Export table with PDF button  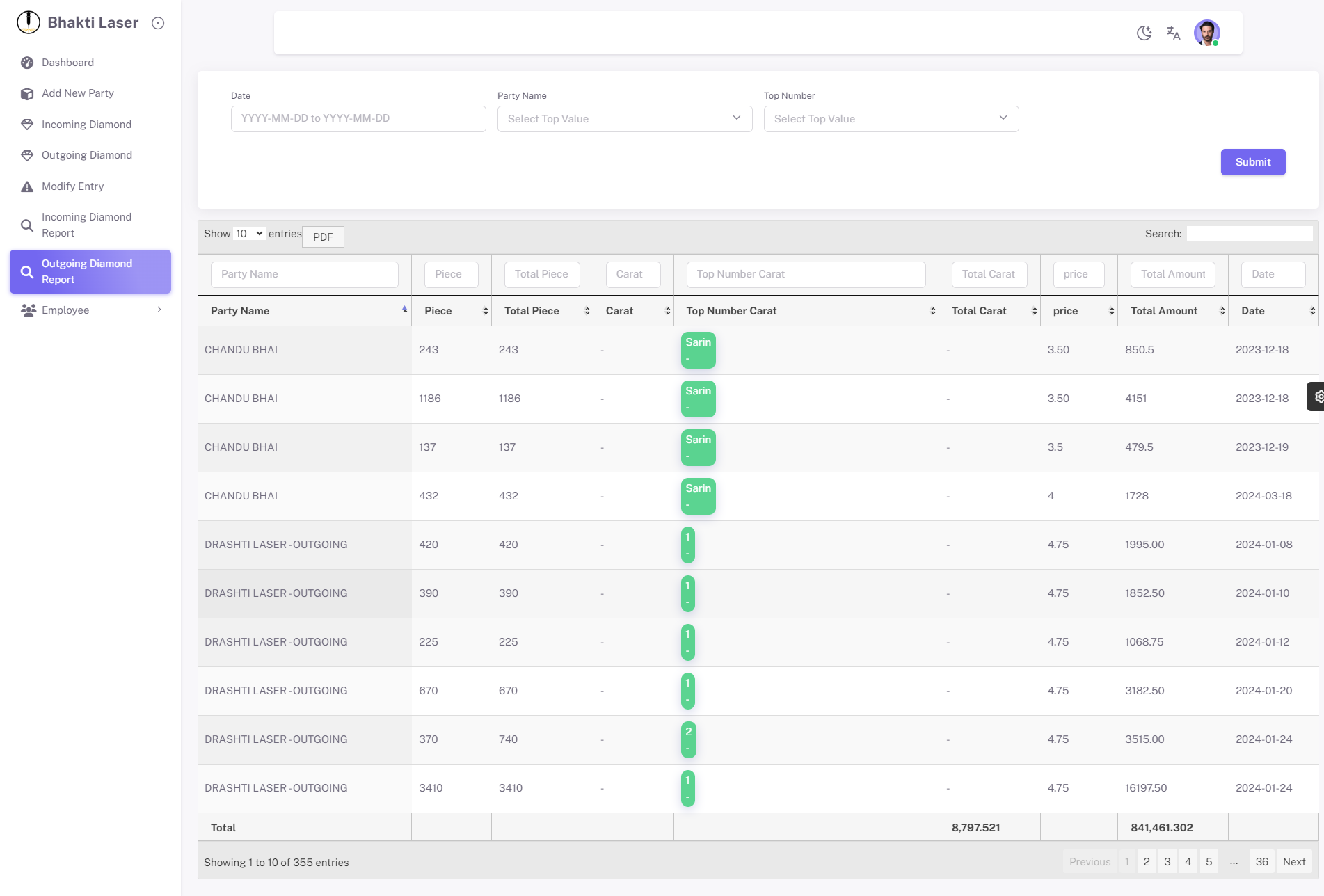coord(323,237)
